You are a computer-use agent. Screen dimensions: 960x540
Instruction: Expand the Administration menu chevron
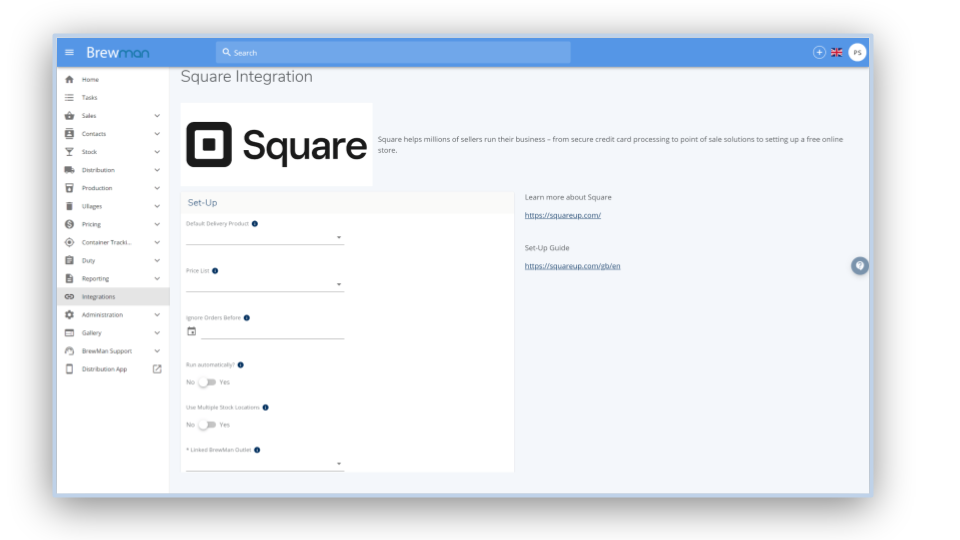click(x=157, y=315)
